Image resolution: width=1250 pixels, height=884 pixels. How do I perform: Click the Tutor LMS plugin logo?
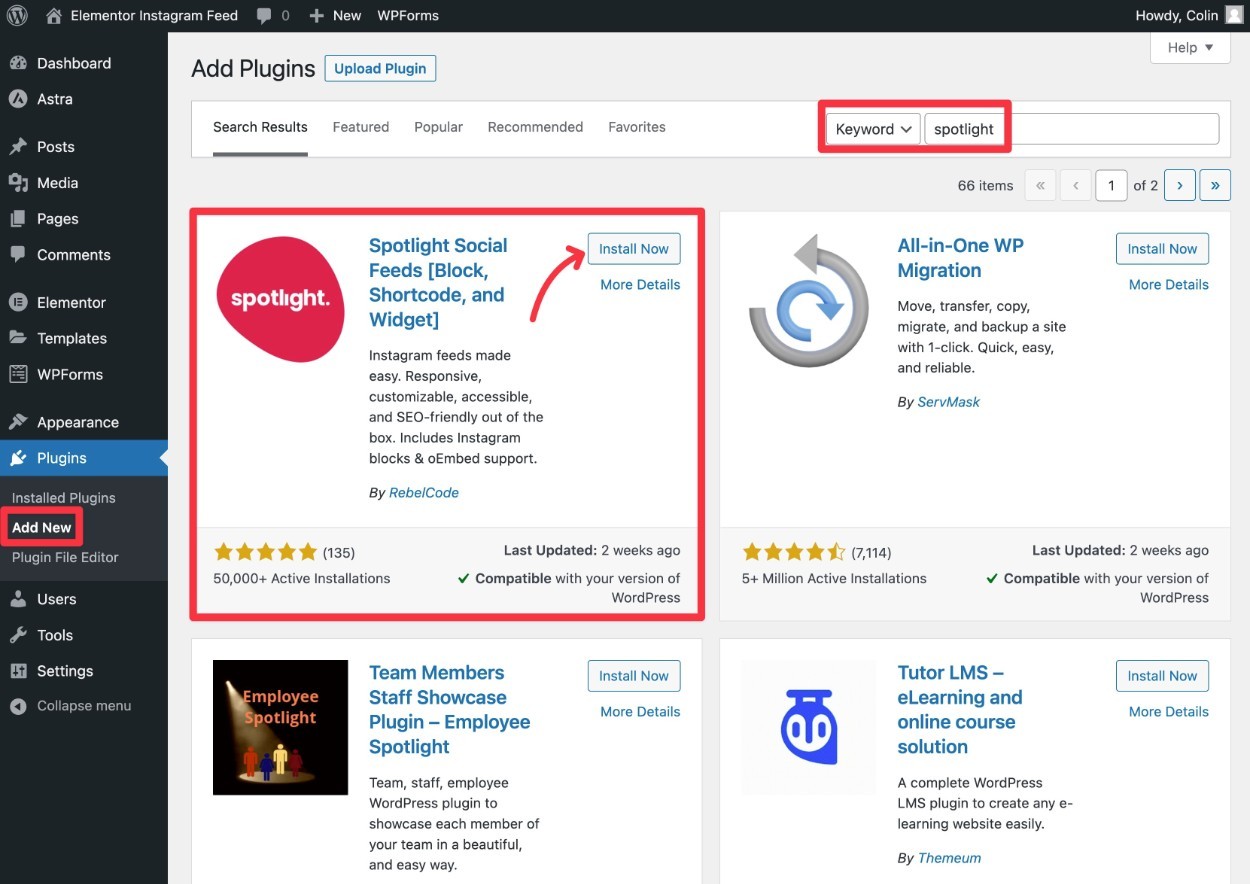tap(808, 727)
